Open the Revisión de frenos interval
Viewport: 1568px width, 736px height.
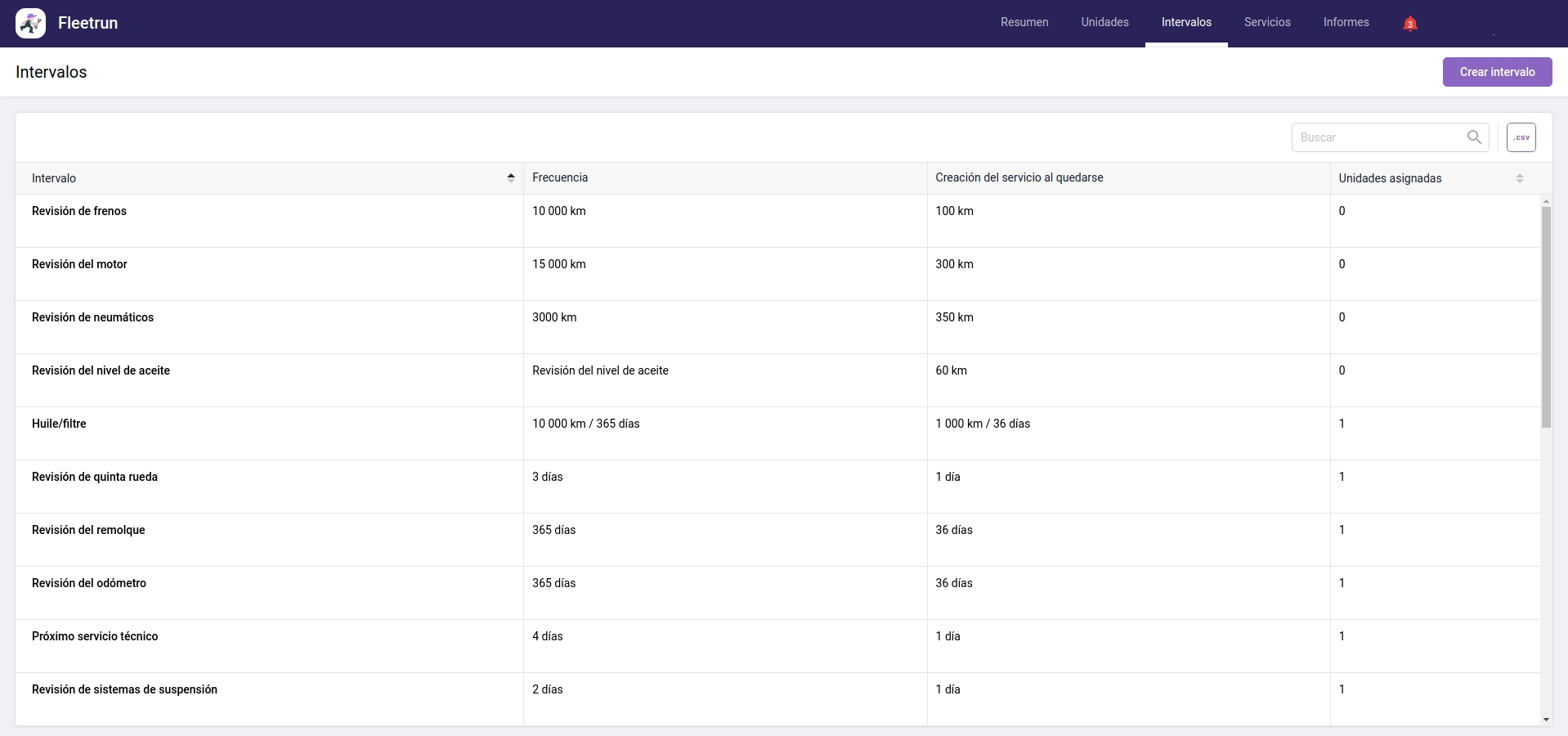click(x=79, y=211)
